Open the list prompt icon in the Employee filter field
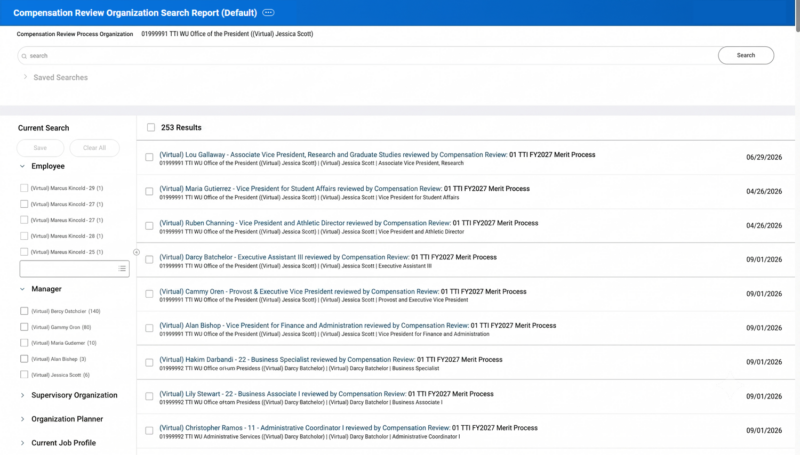800x455 pixels. (122, 268)
